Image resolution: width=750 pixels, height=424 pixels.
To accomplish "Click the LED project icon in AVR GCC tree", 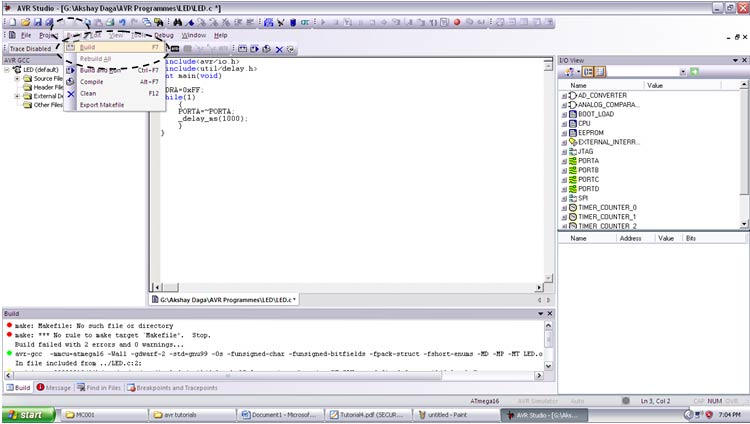I will tap(17, 69).
